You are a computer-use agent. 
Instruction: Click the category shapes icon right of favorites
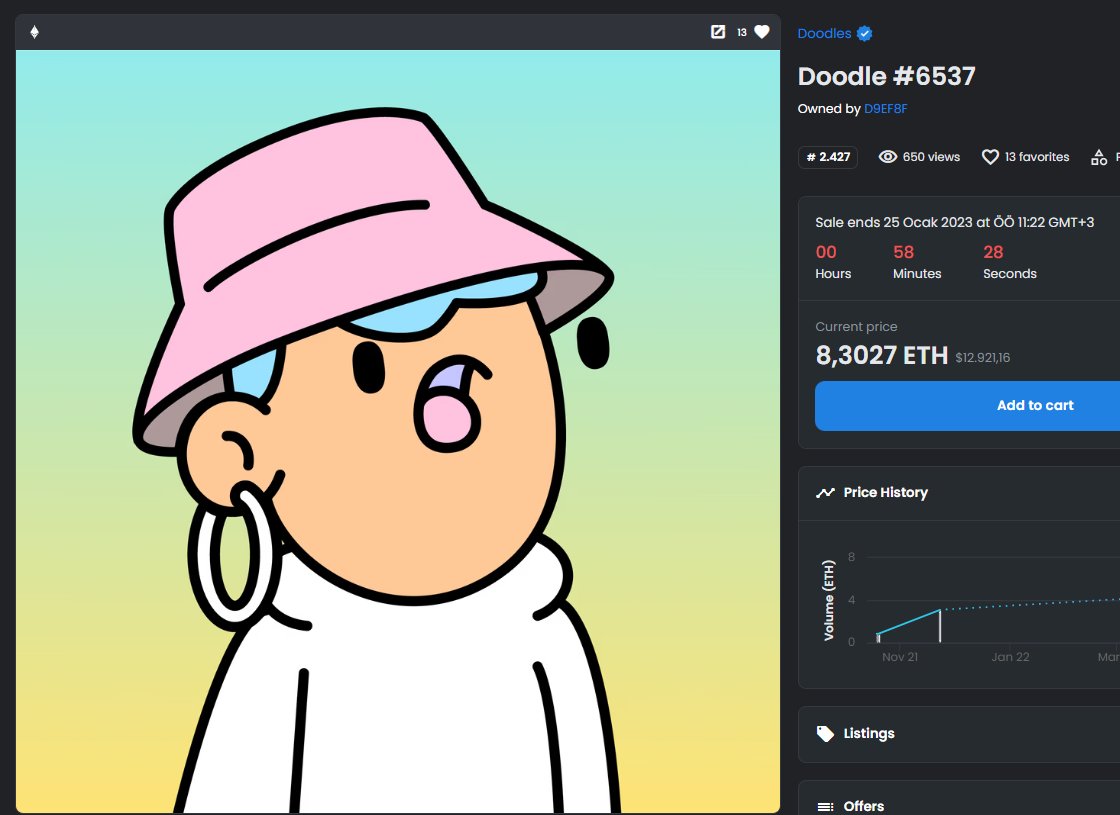click(x=1099, y=157)
